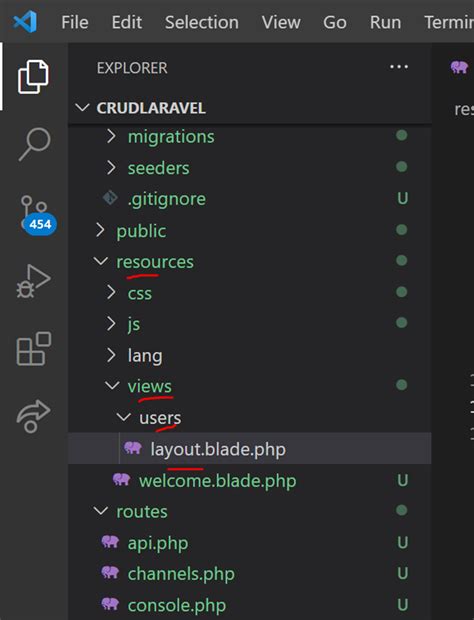Click the VS Code logo icon
Screen dimensions: 474x620
(x=25, y=22)
